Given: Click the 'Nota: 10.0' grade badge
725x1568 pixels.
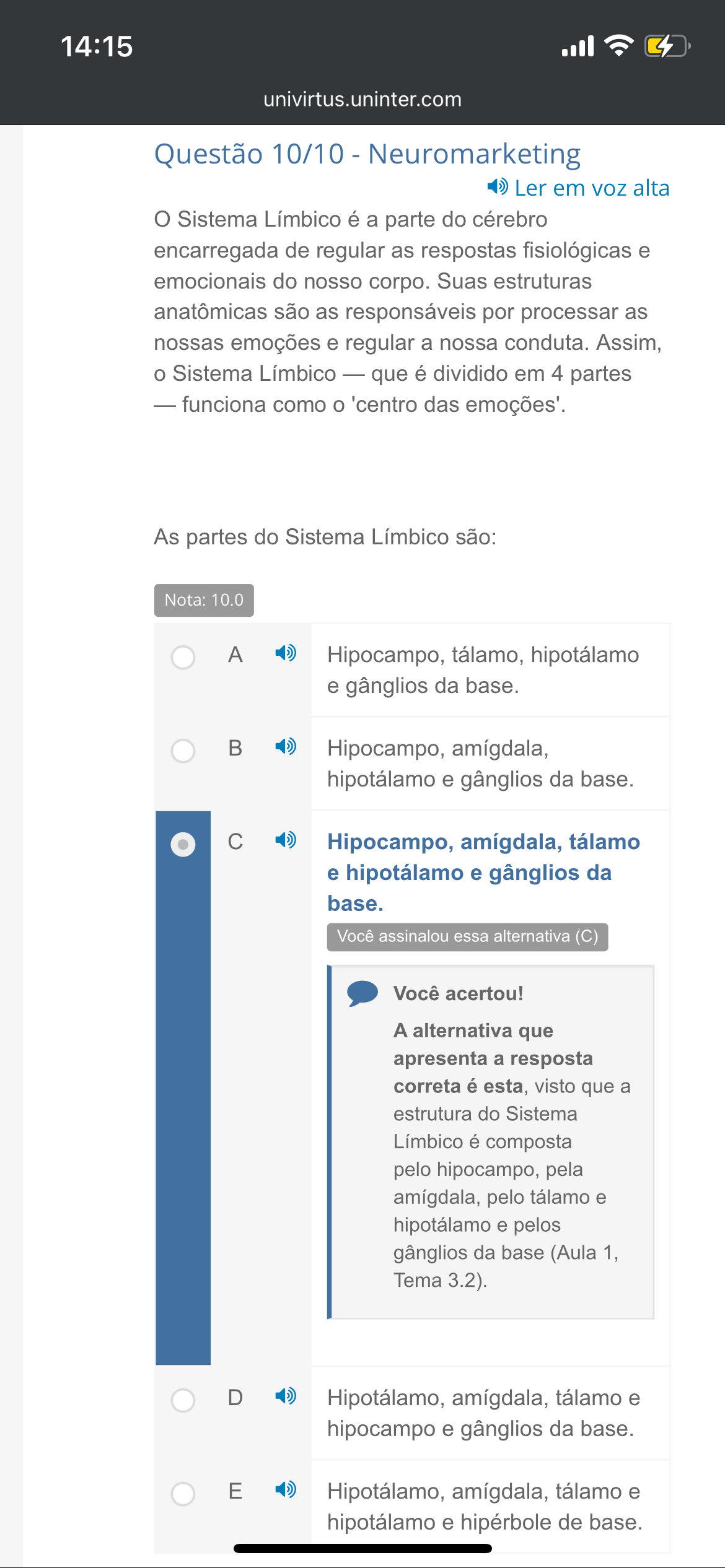Looking at the screenshot, I should coord(204,600).
